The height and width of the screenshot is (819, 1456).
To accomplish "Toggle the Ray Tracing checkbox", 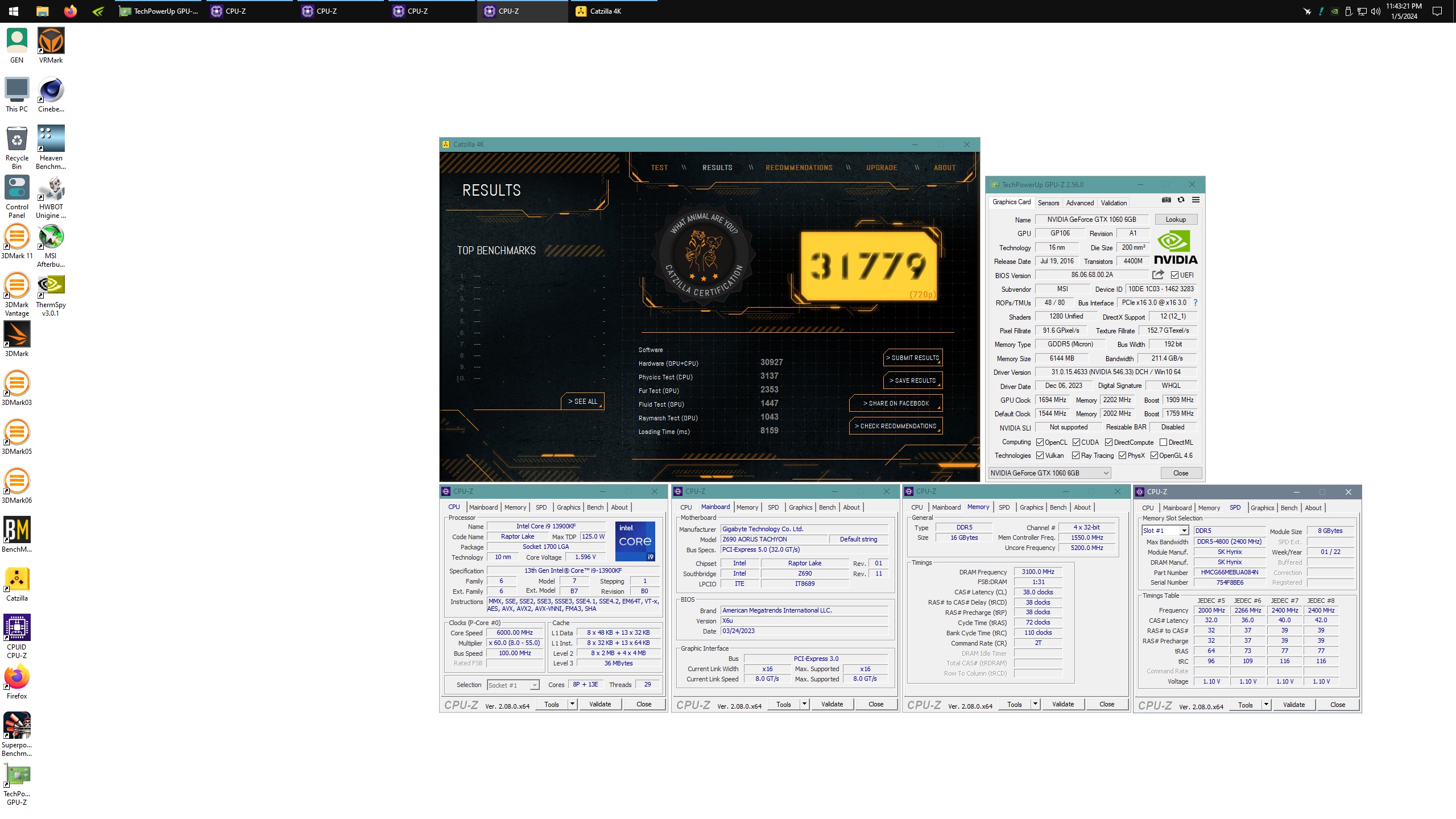I will tap(1076, 456).
